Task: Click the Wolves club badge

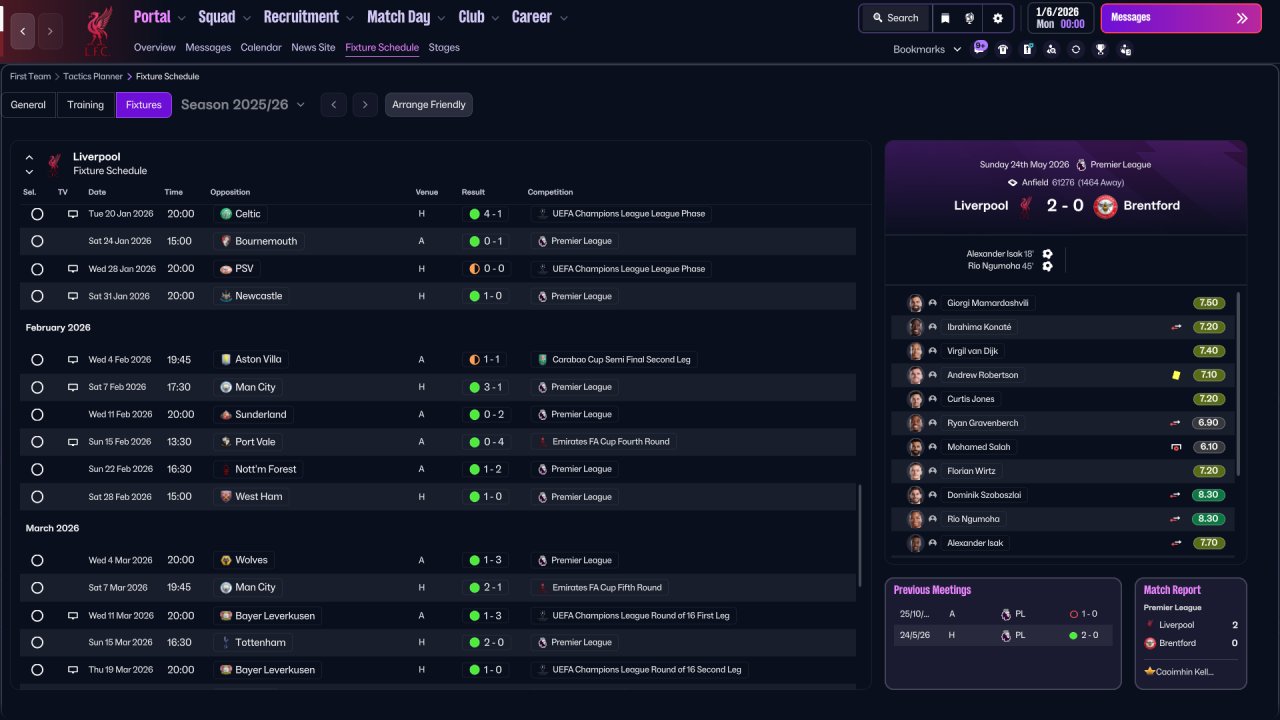Action: pos(226,560)
